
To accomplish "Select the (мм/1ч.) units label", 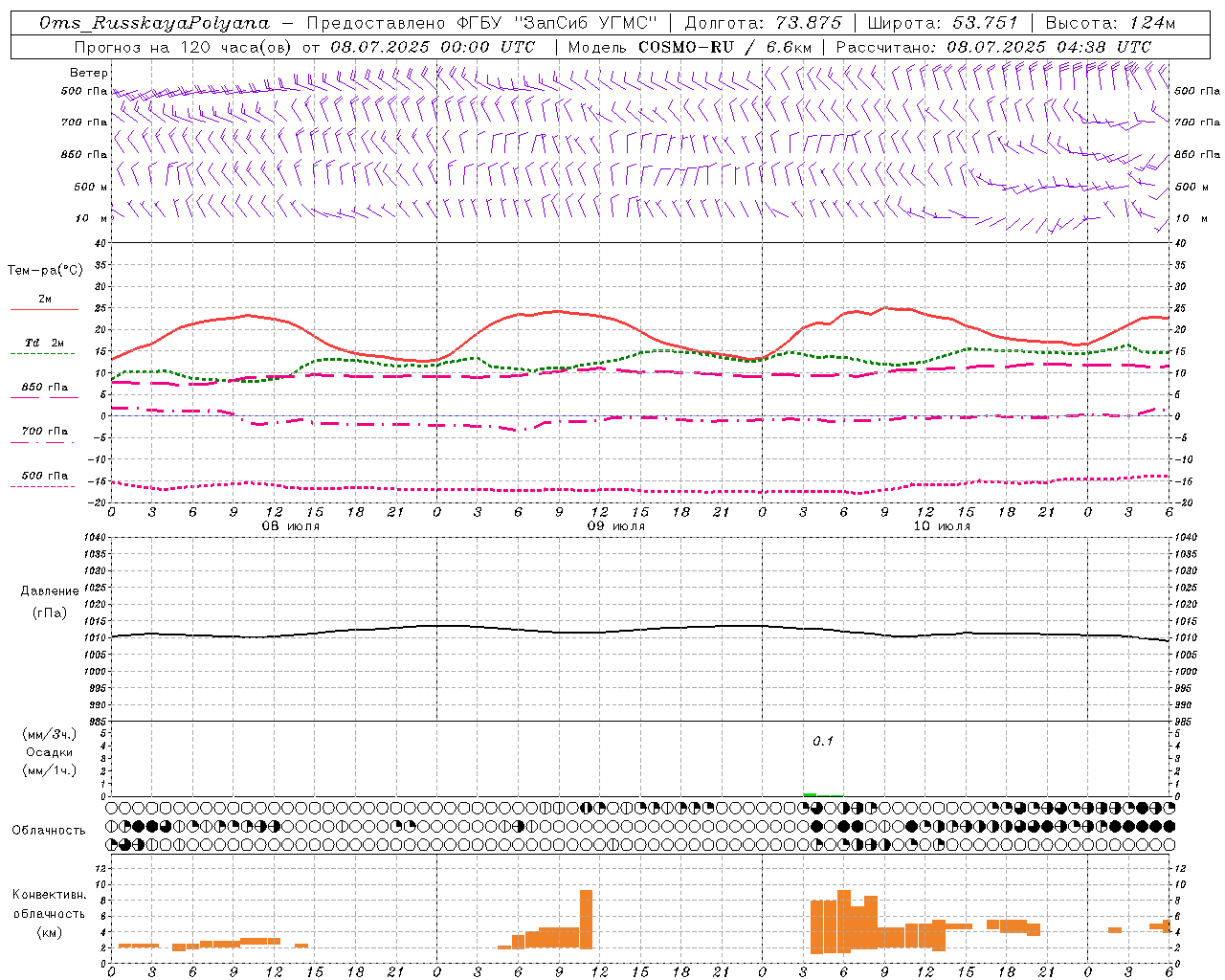I will (50, 770).
